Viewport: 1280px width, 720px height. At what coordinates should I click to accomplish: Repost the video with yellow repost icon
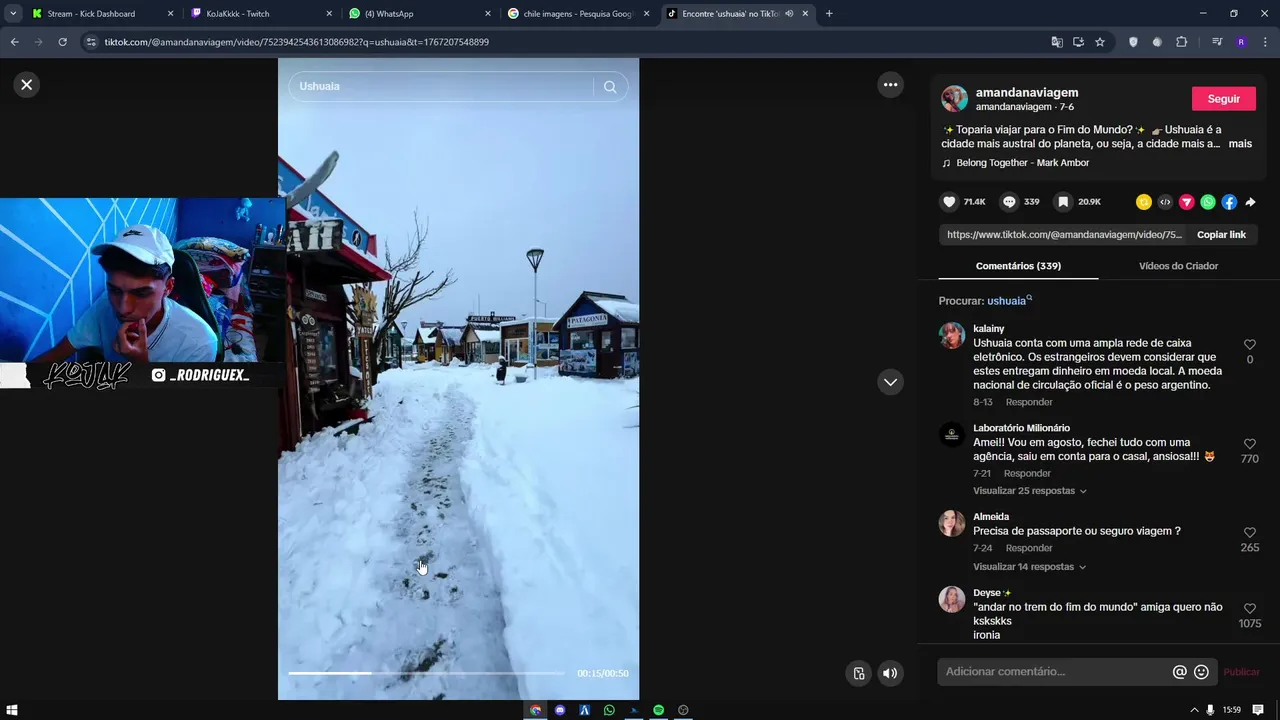[1144, 202]
